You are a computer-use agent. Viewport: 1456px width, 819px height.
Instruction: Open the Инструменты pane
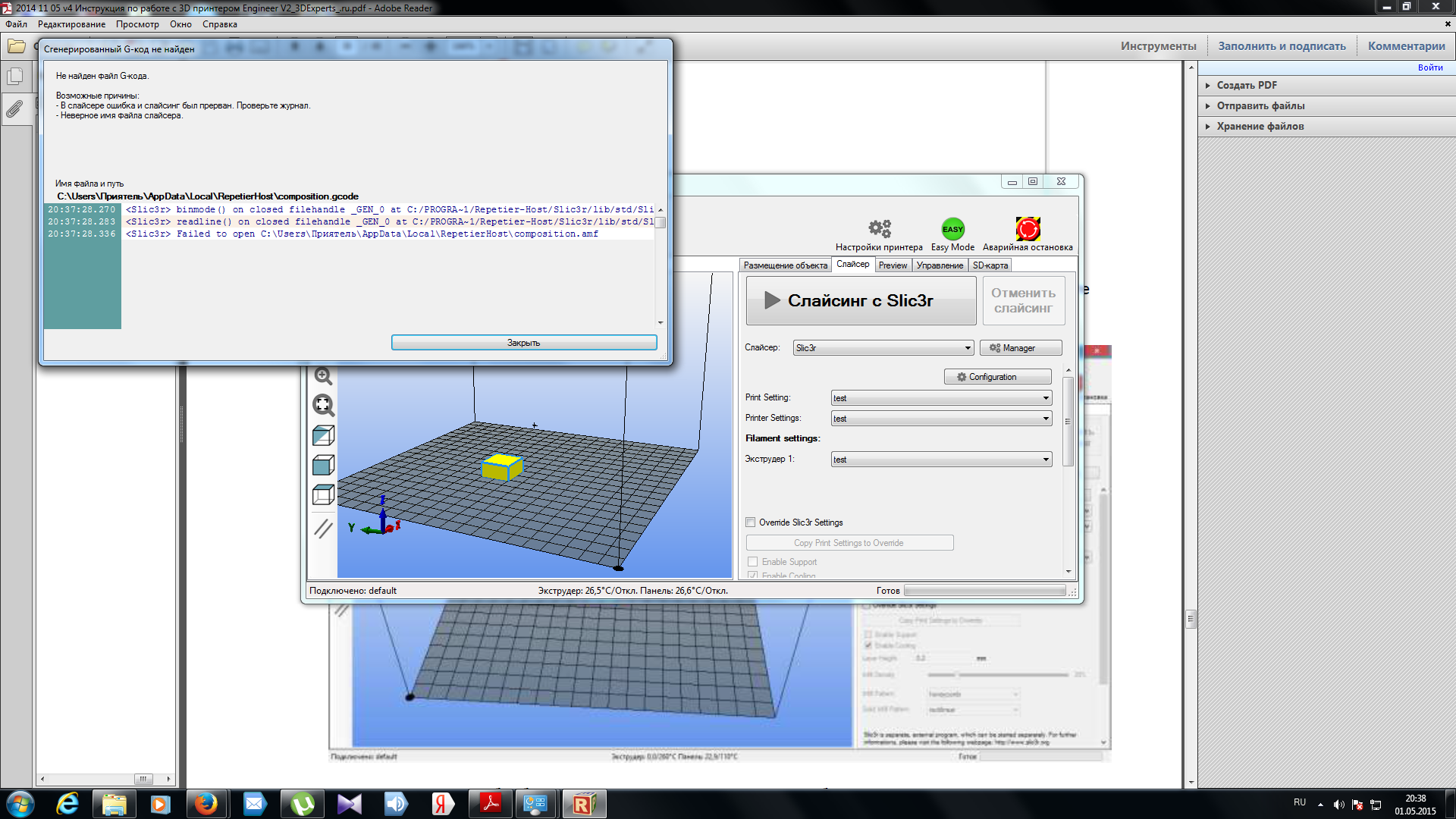point(1159,46)
